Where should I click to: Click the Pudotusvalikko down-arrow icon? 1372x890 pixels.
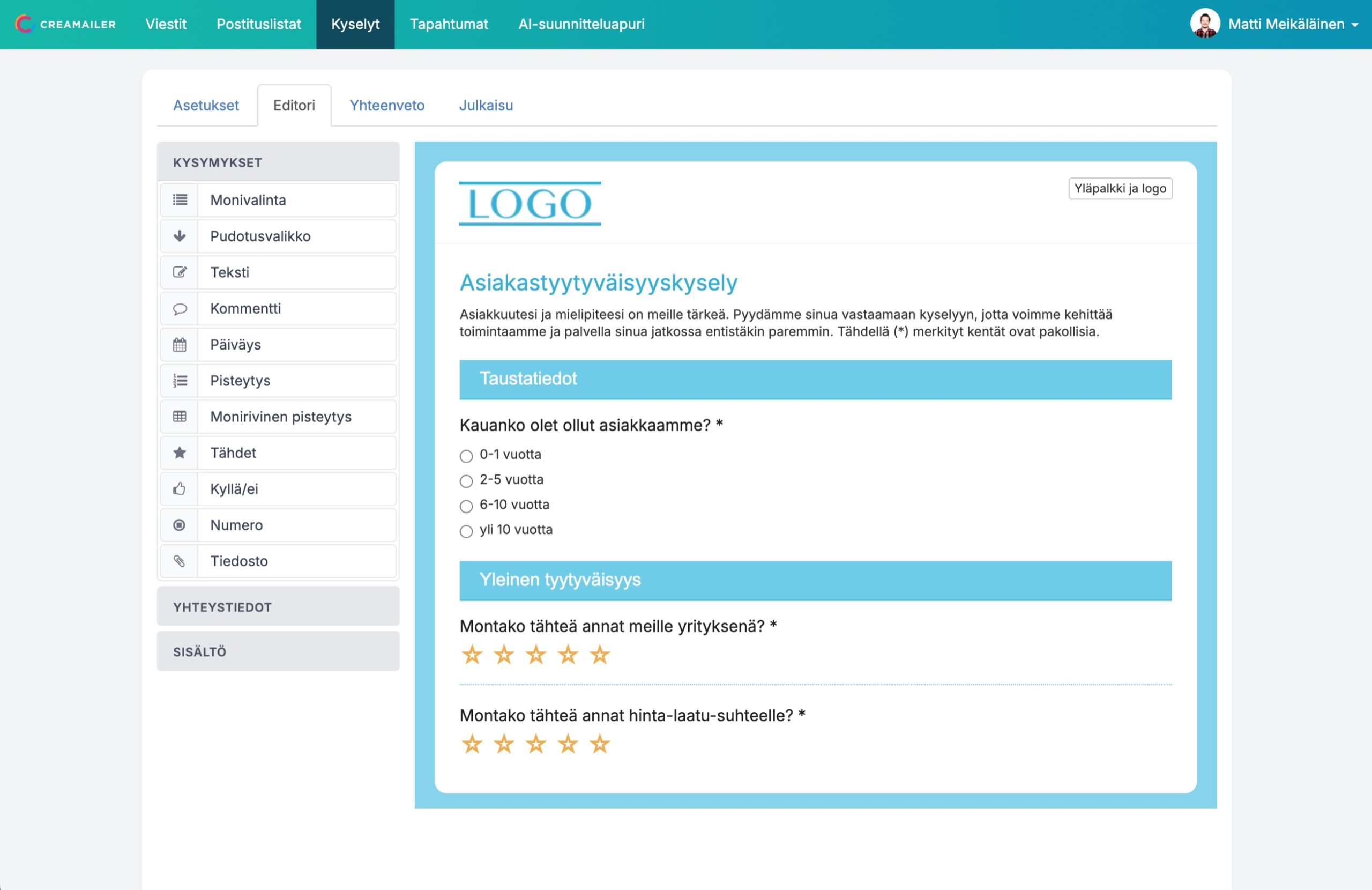tap(180, 236)
